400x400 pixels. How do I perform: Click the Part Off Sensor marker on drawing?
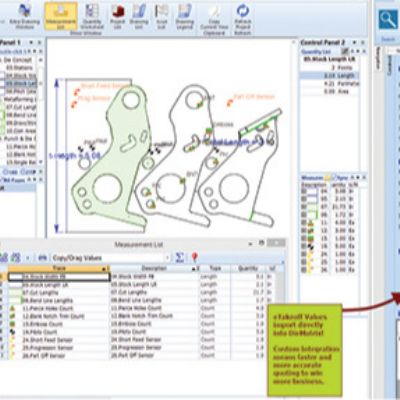tap(230, 103)
